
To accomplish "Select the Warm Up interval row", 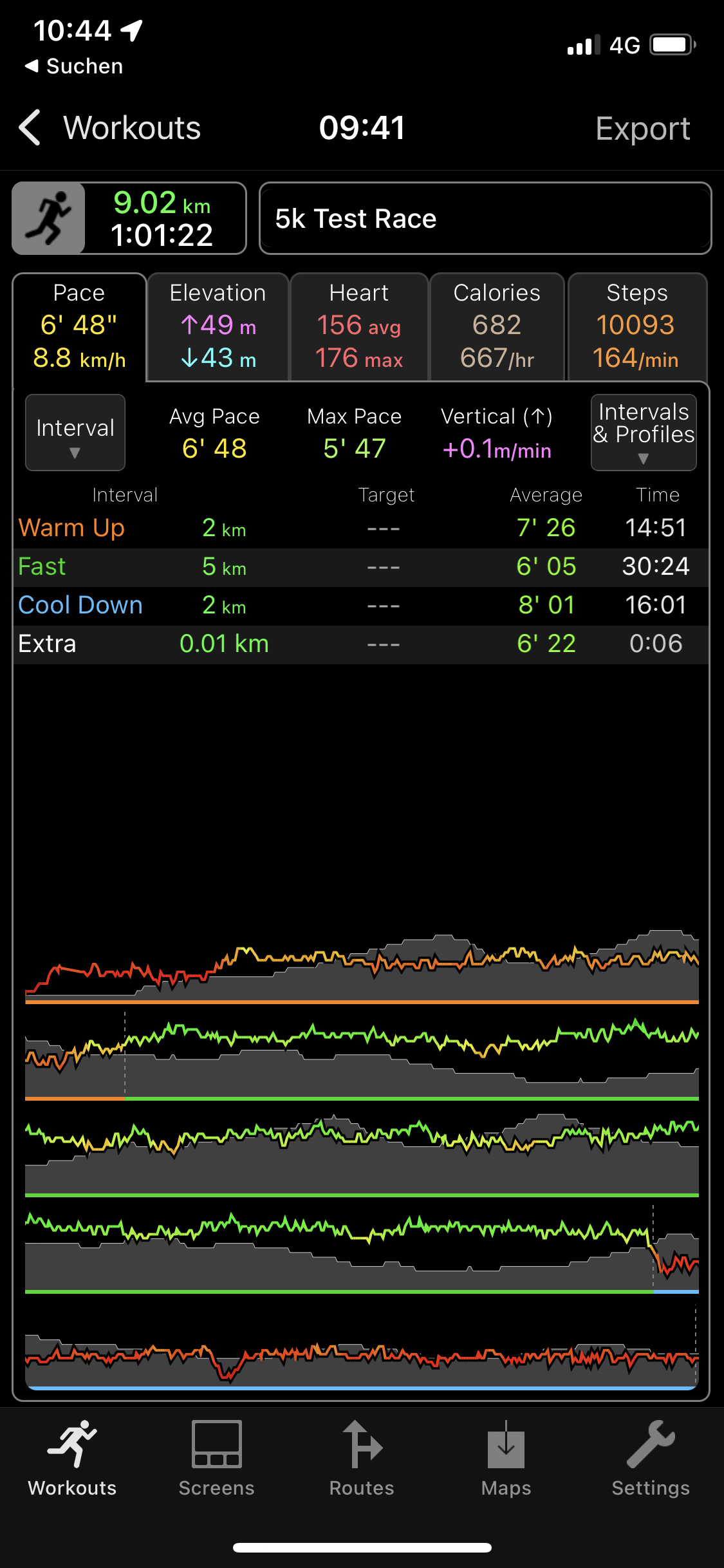I will [x=360, y=528].
